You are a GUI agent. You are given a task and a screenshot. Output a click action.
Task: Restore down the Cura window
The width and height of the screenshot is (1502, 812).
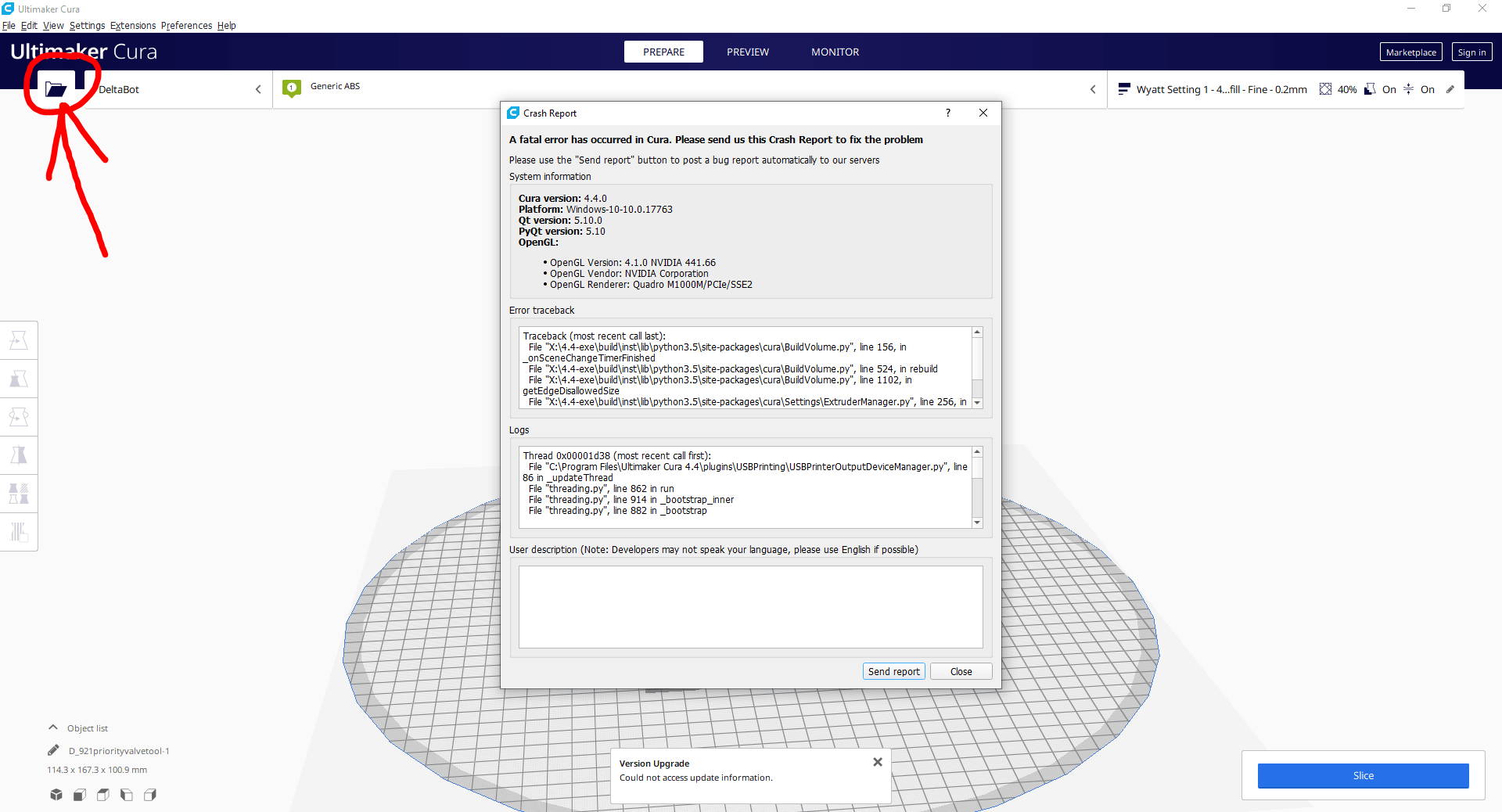coord(1446,9)
